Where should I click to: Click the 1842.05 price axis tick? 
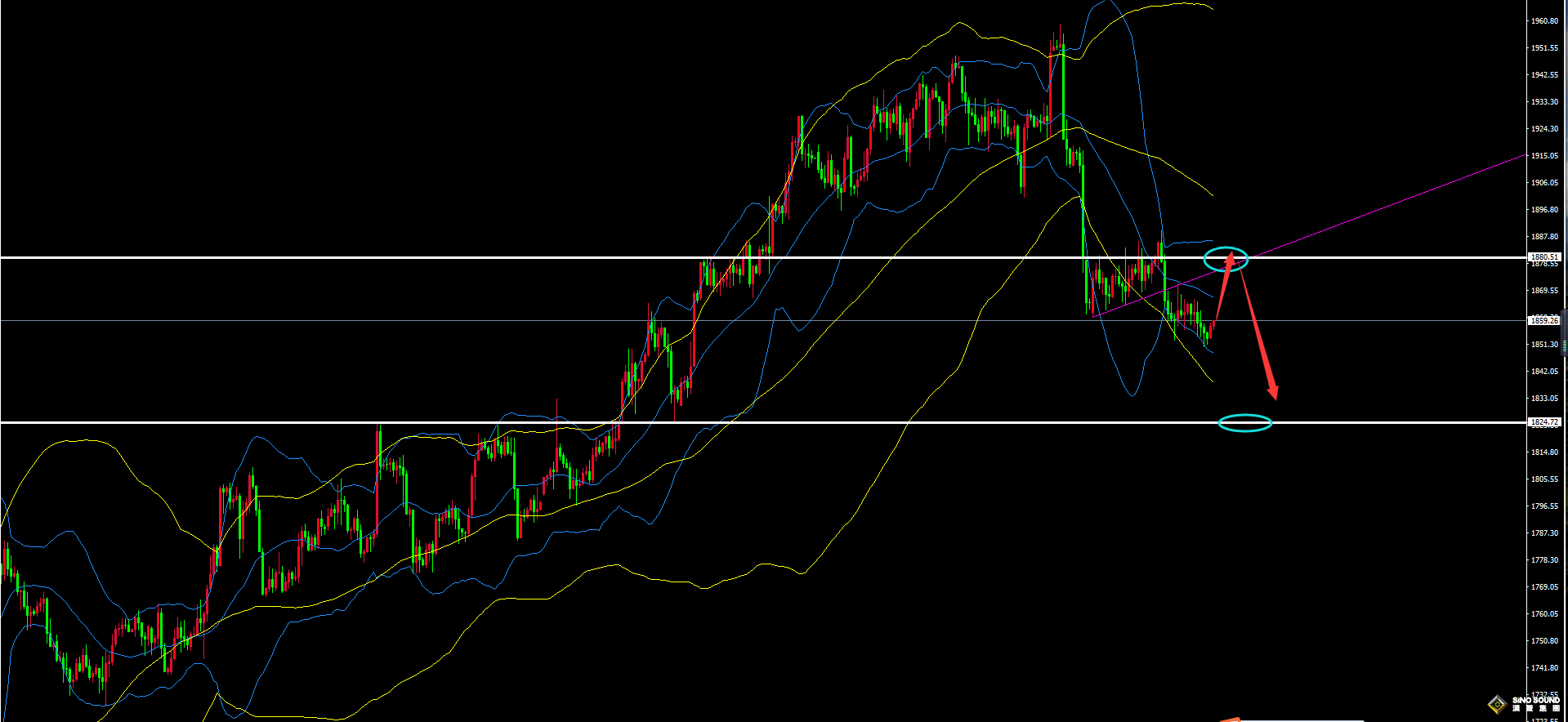click(1543, 372)
